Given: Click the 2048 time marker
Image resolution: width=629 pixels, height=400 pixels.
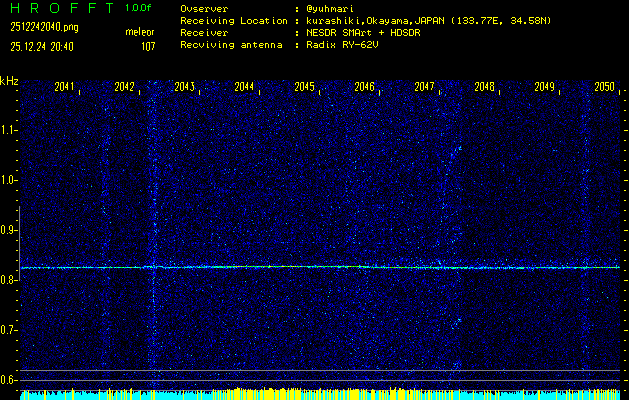Looking at the screenshot, I should pyautogui.click(x=485, y=87).
